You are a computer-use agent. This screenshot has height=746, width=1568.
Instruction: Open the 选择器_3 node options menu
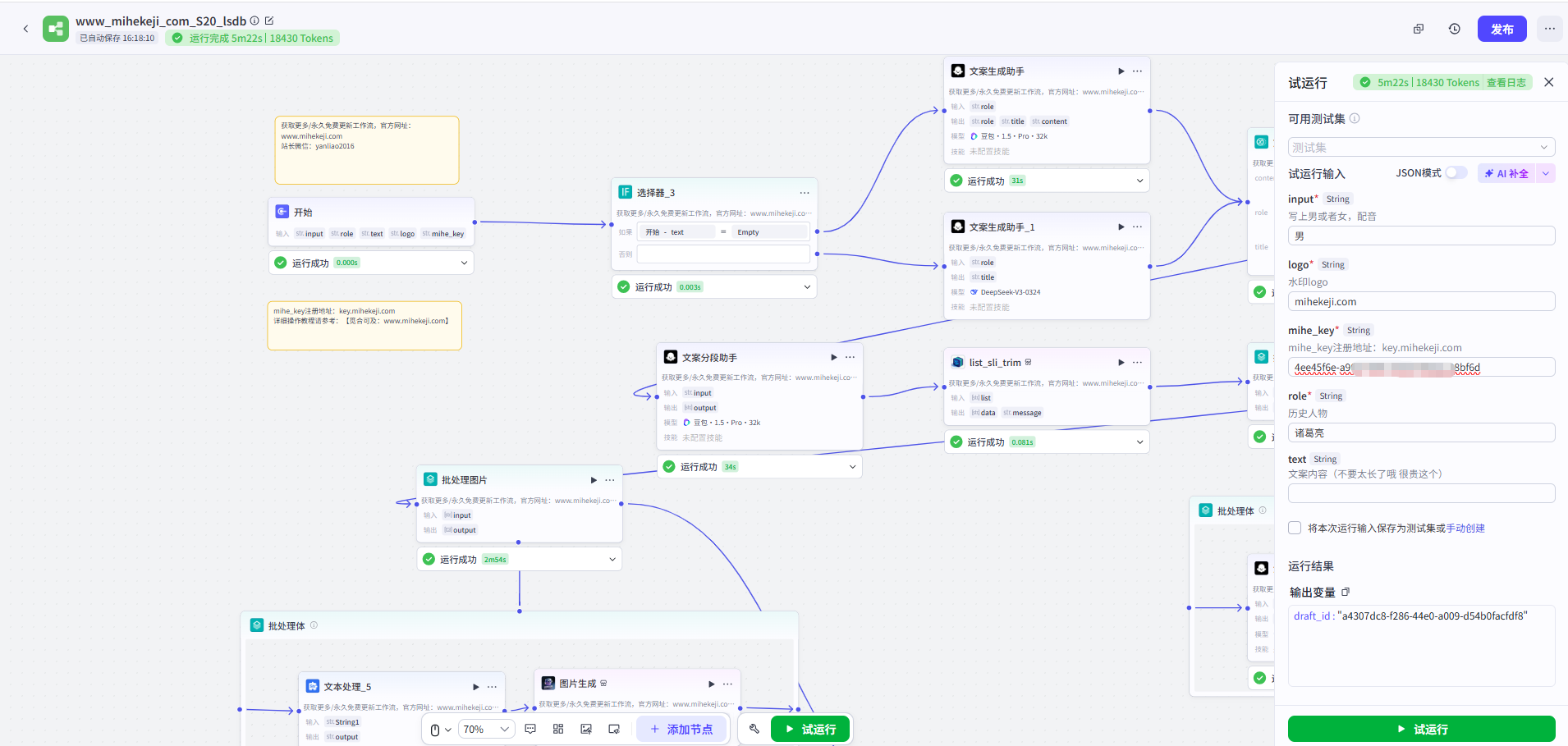point(805,193)
